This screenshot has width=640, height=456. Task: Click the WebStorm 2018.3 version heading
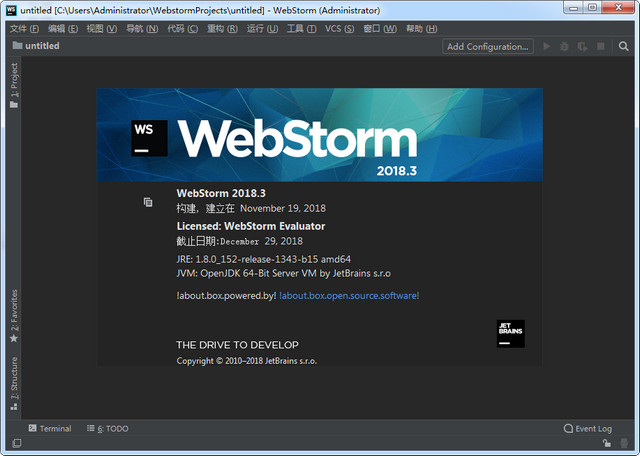221,193
